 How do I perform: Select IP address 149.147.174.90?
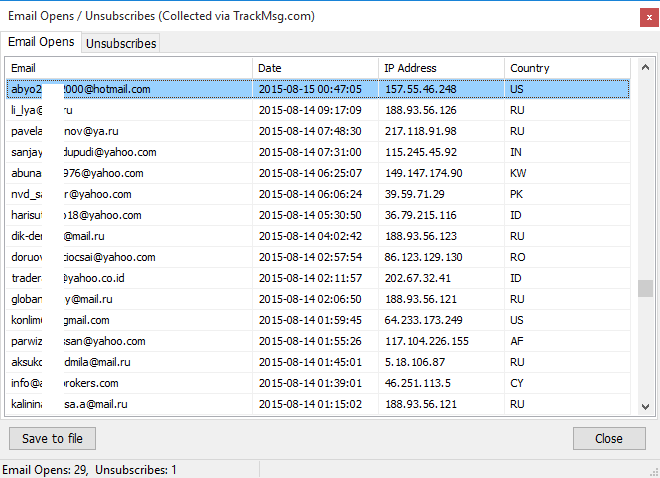[x=423, y=173]
